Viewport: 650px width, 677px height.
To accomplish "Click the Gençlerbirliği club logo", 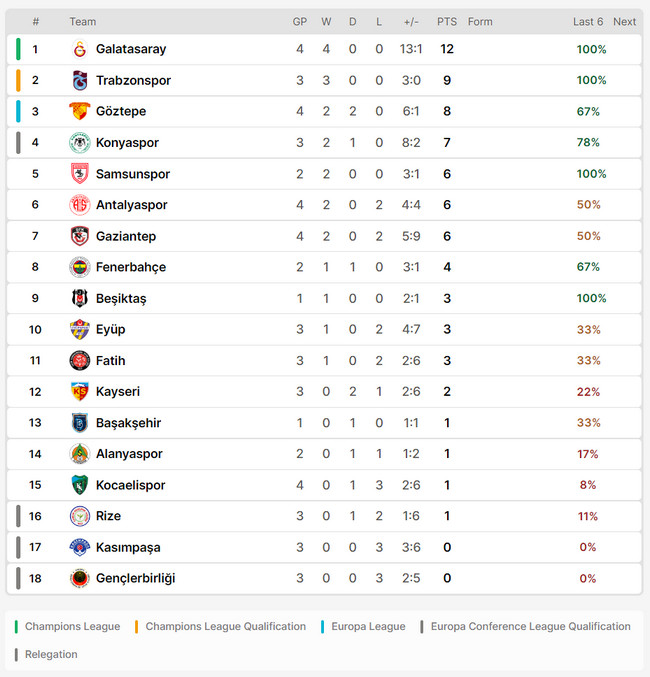I will tap(80, 578).
